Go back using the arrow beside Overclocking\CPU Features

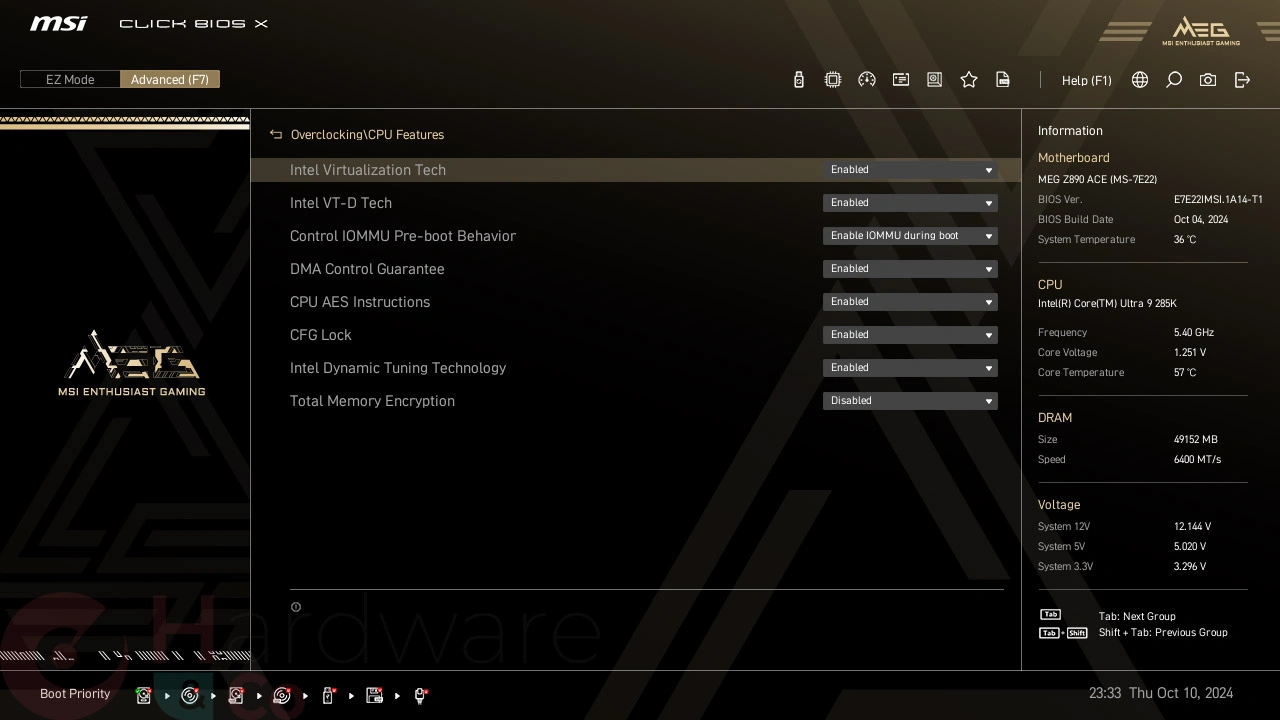coord(276,134)
